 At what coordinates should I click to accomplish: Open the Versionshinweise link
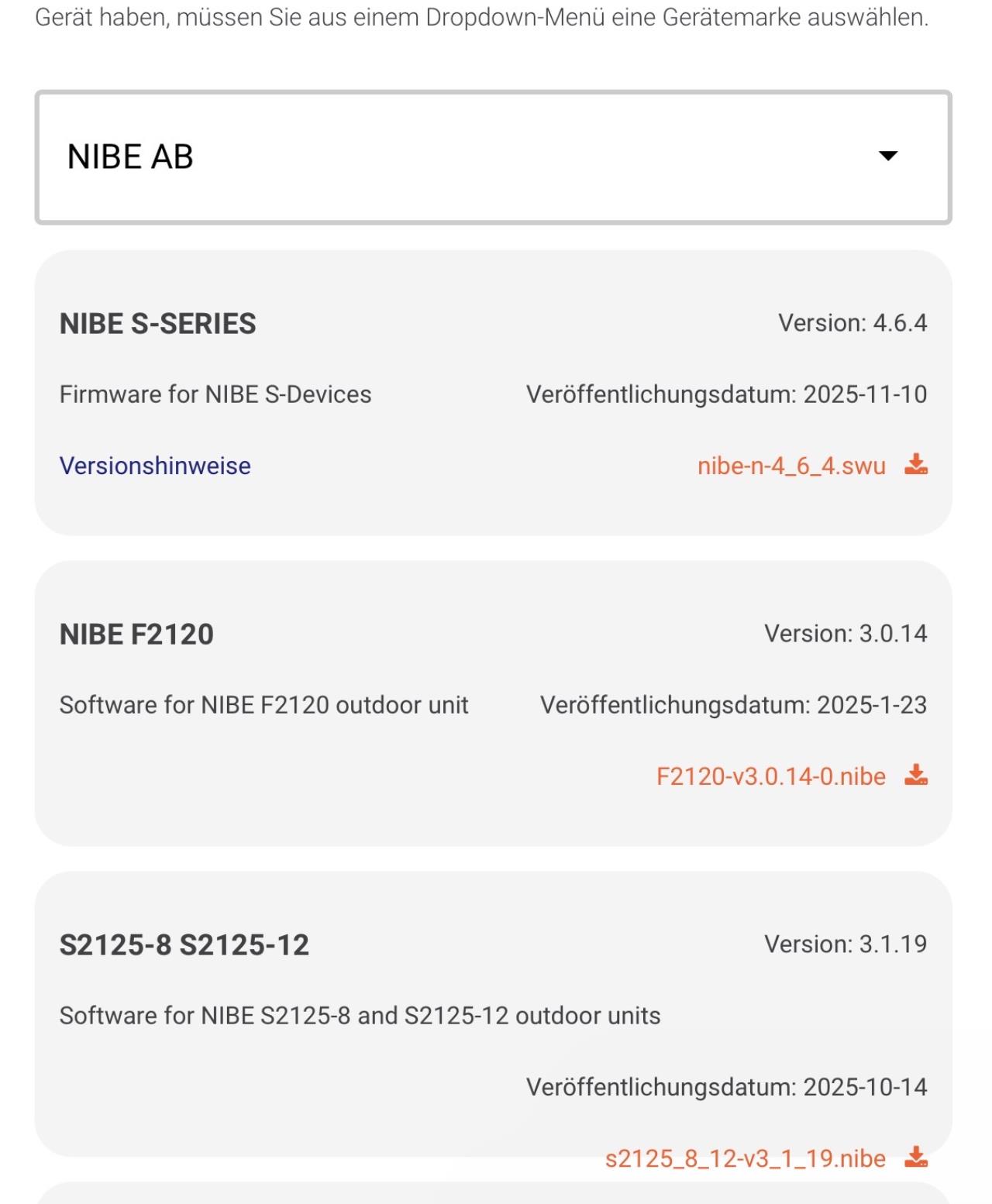(x=155, y=466)
